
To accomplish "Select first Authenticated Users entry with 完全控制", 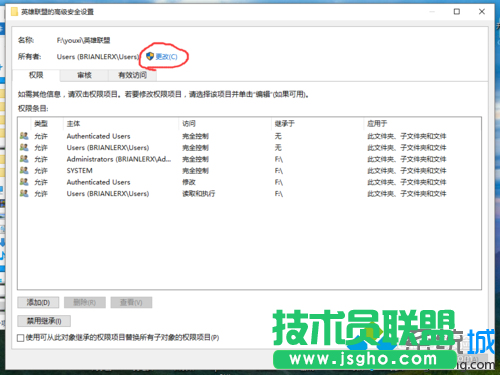I will point(249,136).
